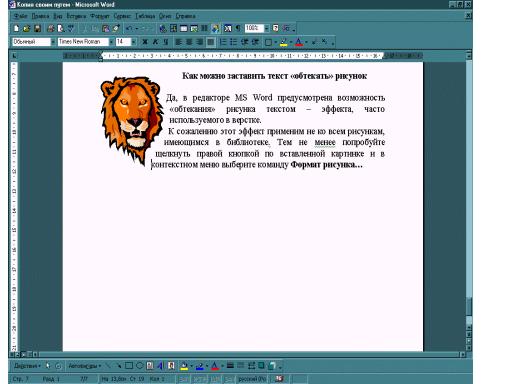The width and height of the screenshot is (512, 384).
Task: Insert Clip Art from Drawing toolbar
Action: tap(171, 366)
